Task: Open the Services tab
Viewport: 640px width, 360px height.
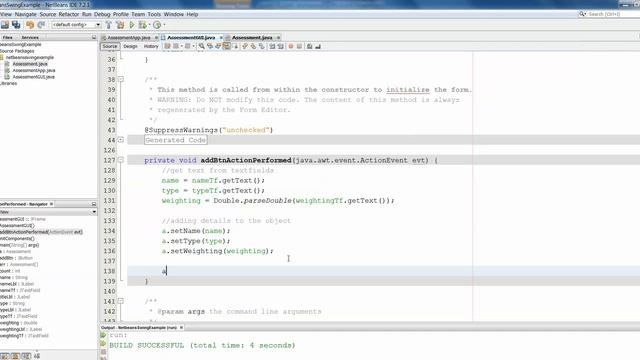Action: point(30,37)
